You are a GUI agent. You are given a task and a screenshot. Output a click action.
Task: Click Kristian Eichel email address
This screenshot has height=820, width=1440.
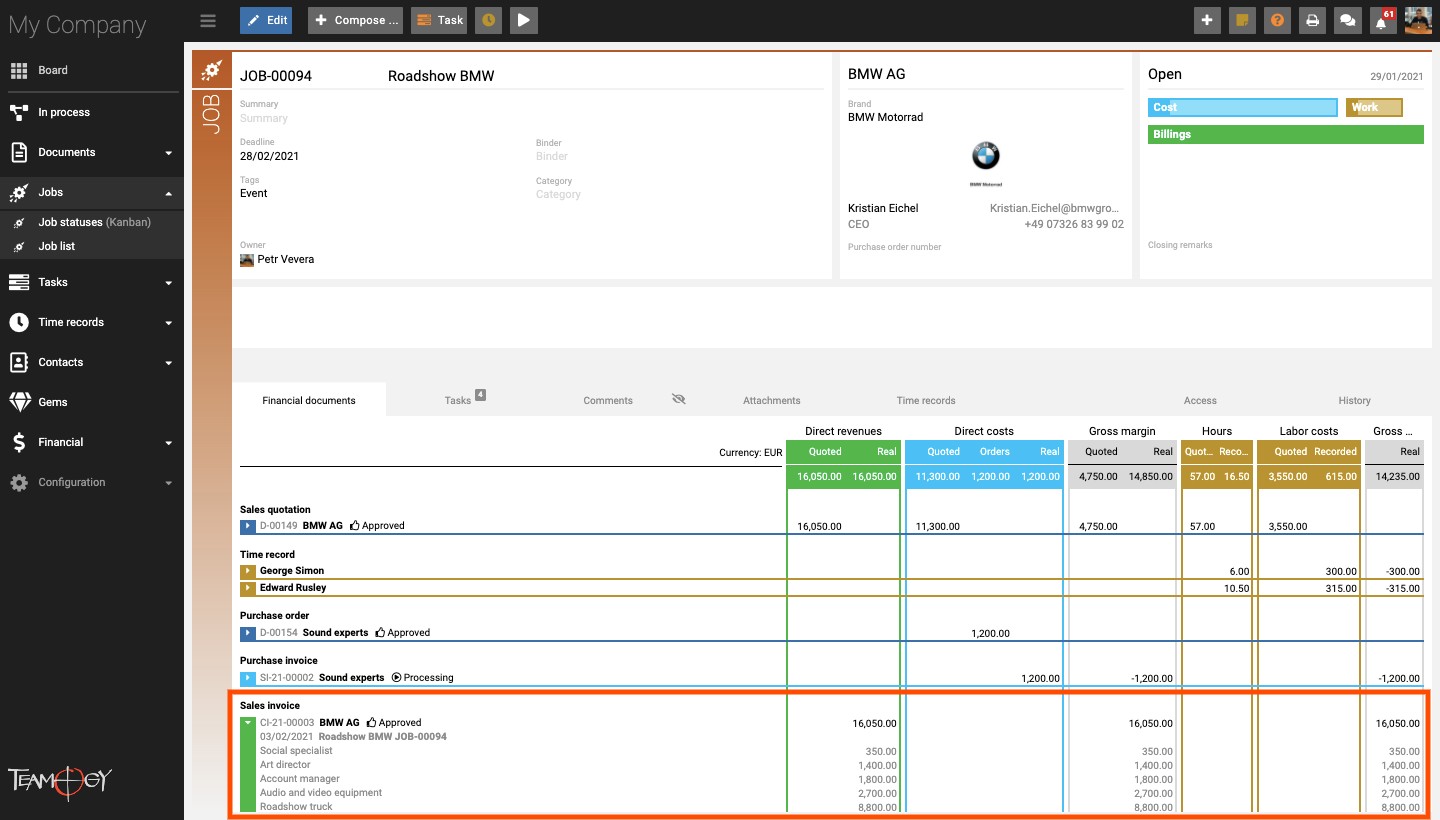(1056, 208)
